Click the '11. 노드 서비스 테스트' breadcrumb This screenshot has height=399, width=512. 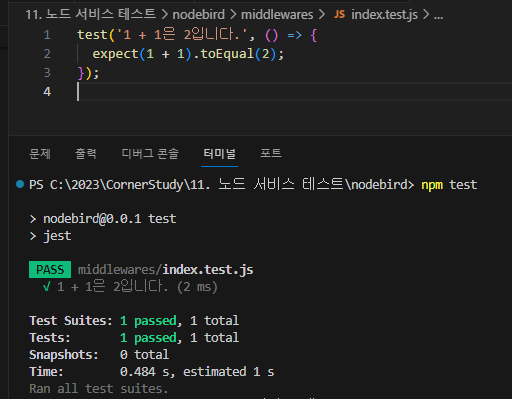click(91, 14)
